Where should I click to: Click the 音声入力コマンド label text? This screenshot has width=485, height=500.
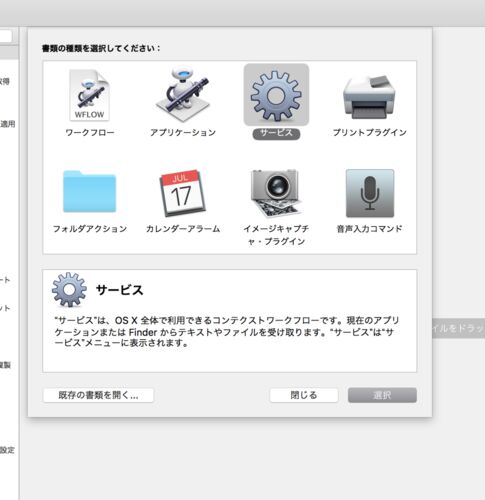tap(369, 229)
